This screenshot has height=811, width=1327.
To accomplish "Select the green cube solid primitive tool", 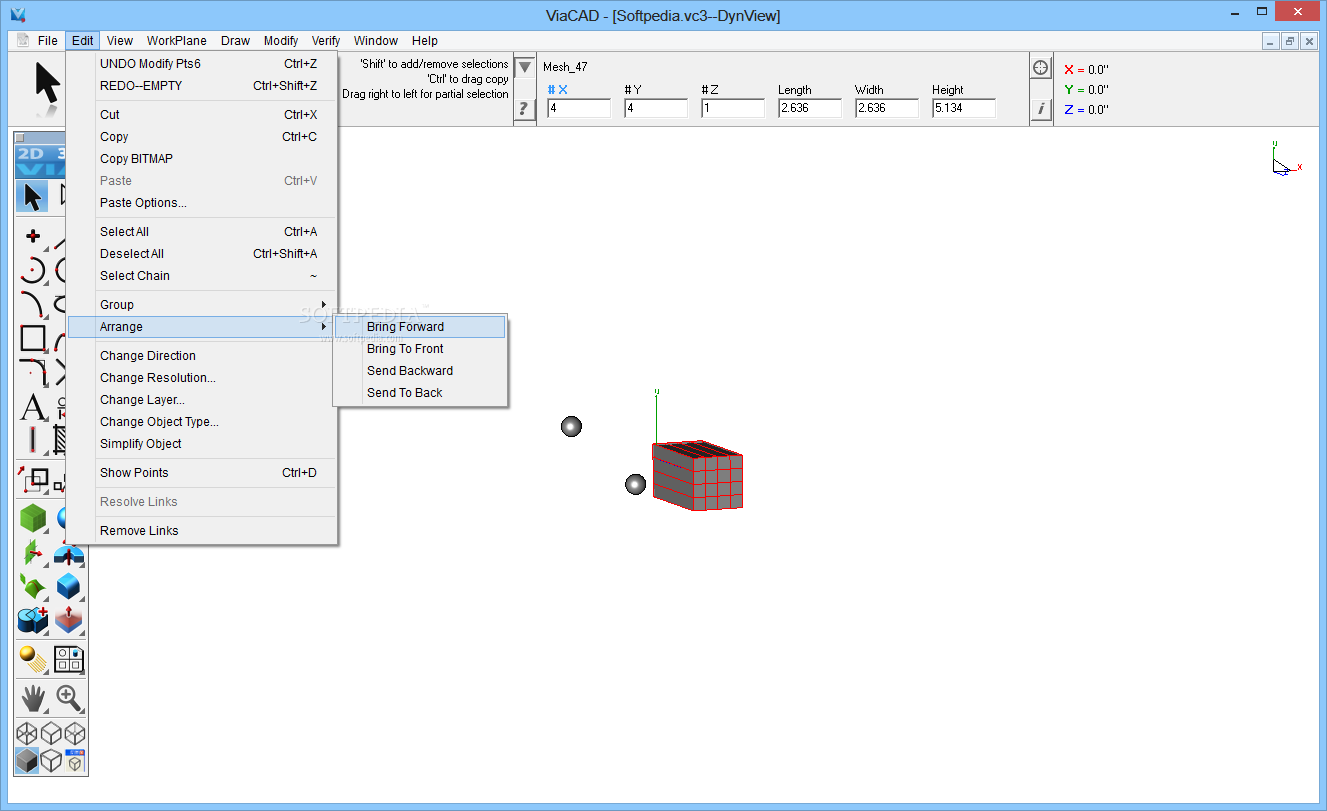I will coord(33,518).
